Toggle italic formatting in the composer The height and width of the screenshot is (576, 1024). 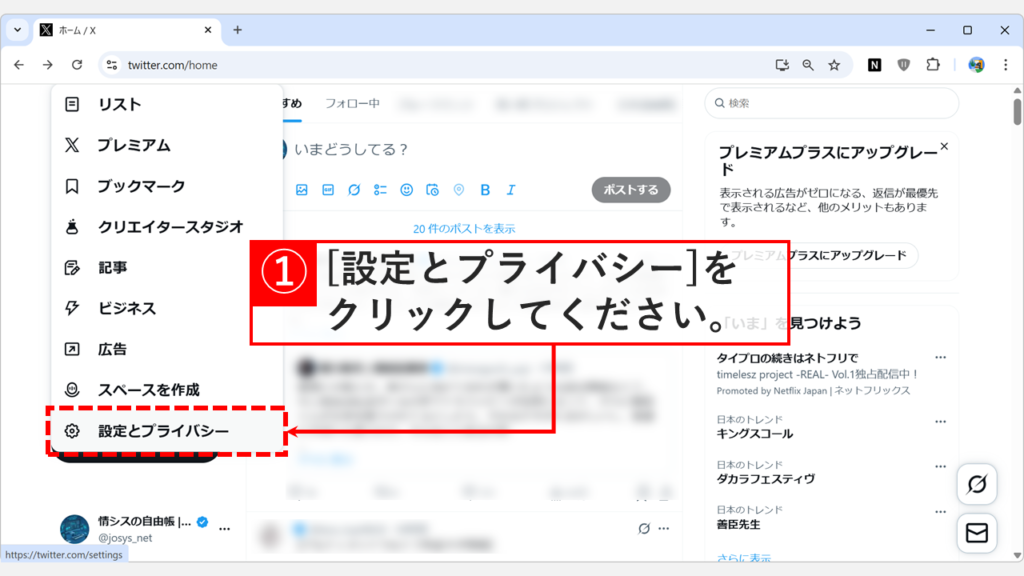510,189
